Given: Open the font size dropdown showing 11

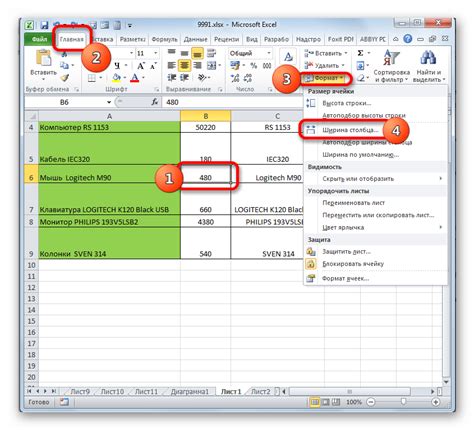Looking at the screenshot, I should click(155, 53).
